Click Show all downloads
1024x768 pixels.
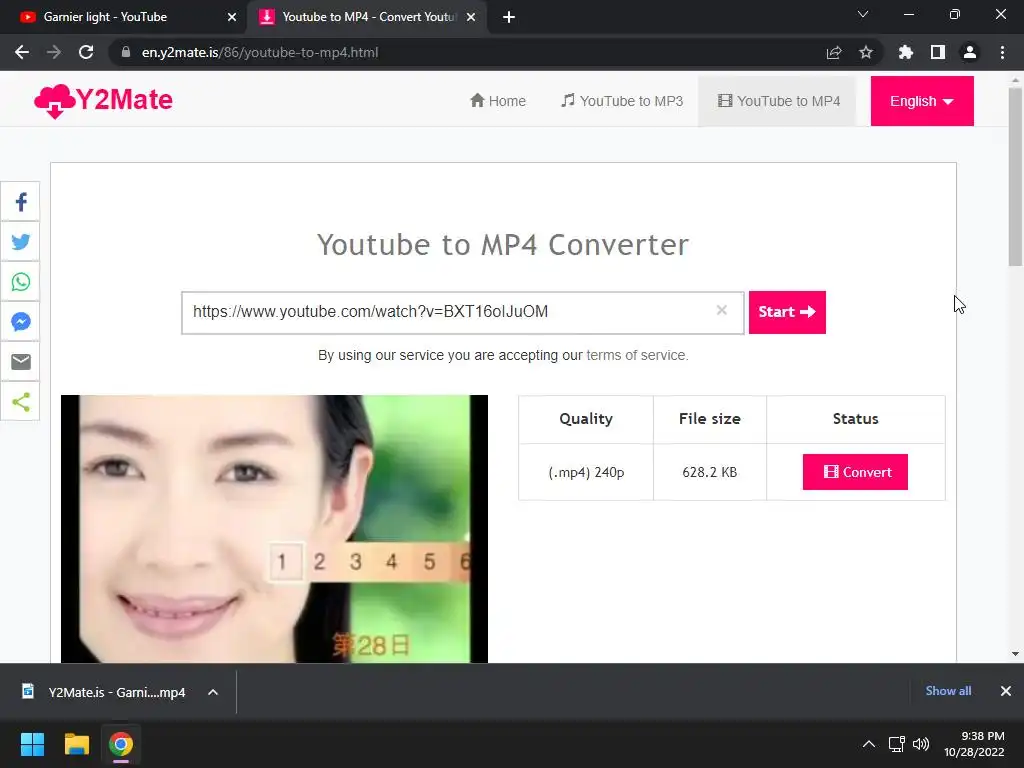point(948,691)
